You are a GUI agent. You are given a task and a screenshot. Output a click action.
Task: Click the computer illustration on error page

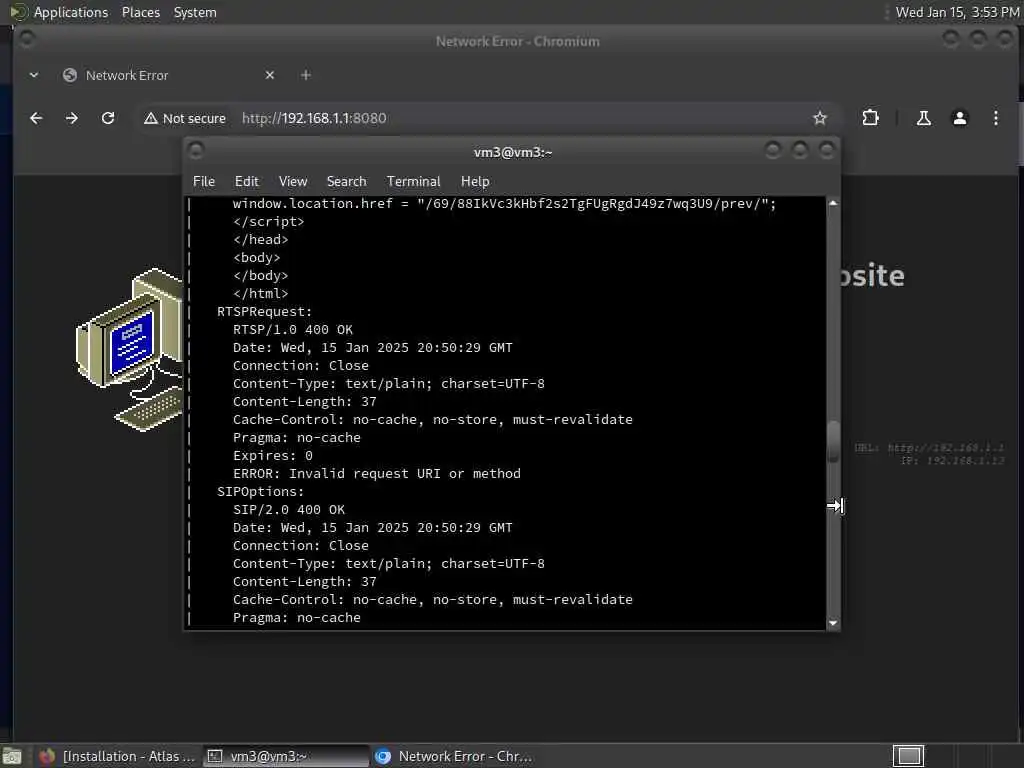point(129,350)
